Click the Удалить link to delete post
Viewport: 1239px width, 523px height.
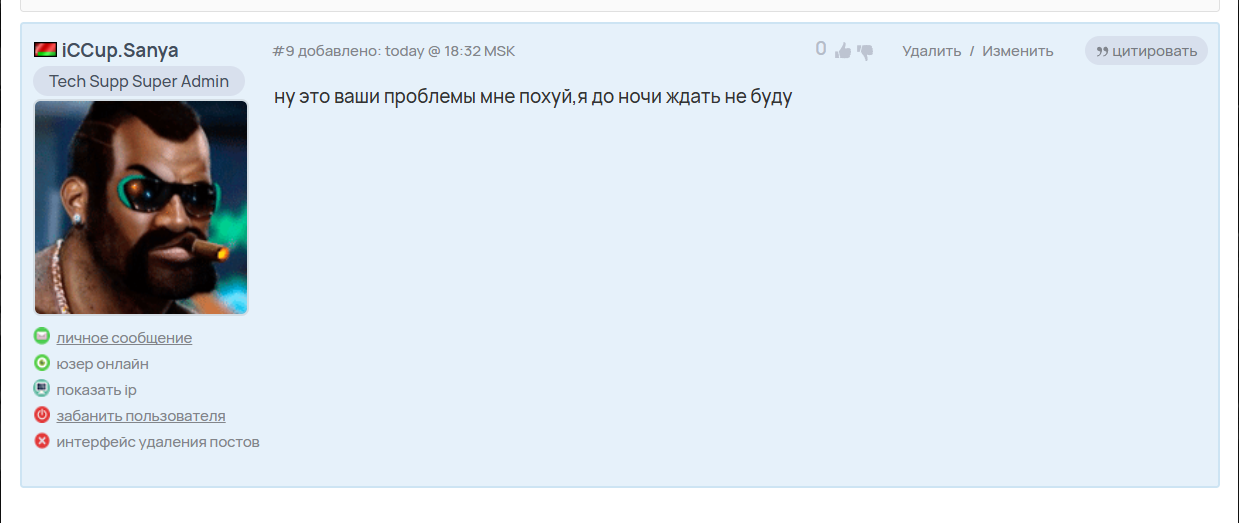tap(931, 51)
